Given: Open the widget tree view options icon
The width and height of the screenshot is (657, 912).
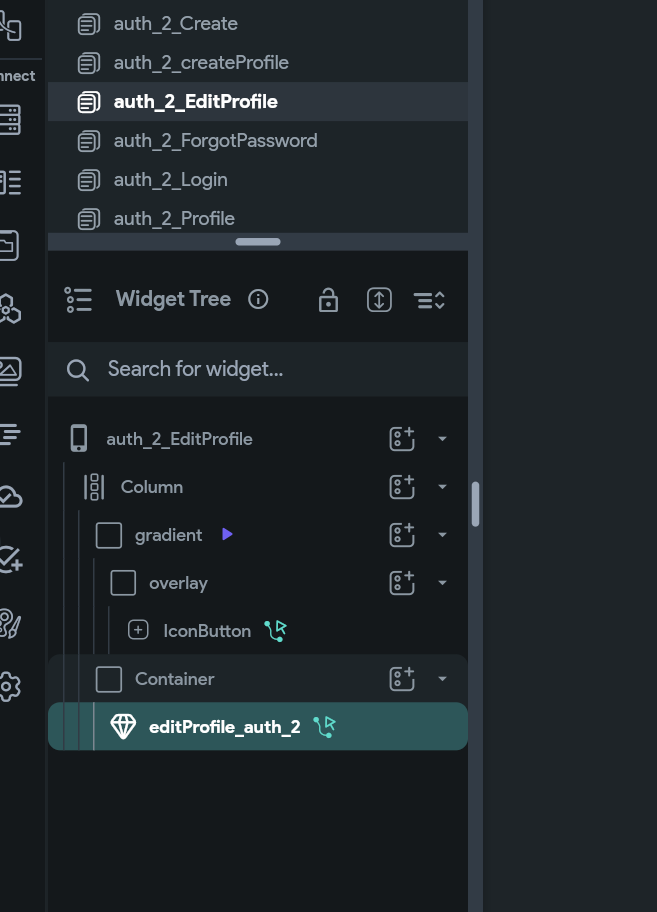Looking at the screenshot, I should (x=429, y=300).
